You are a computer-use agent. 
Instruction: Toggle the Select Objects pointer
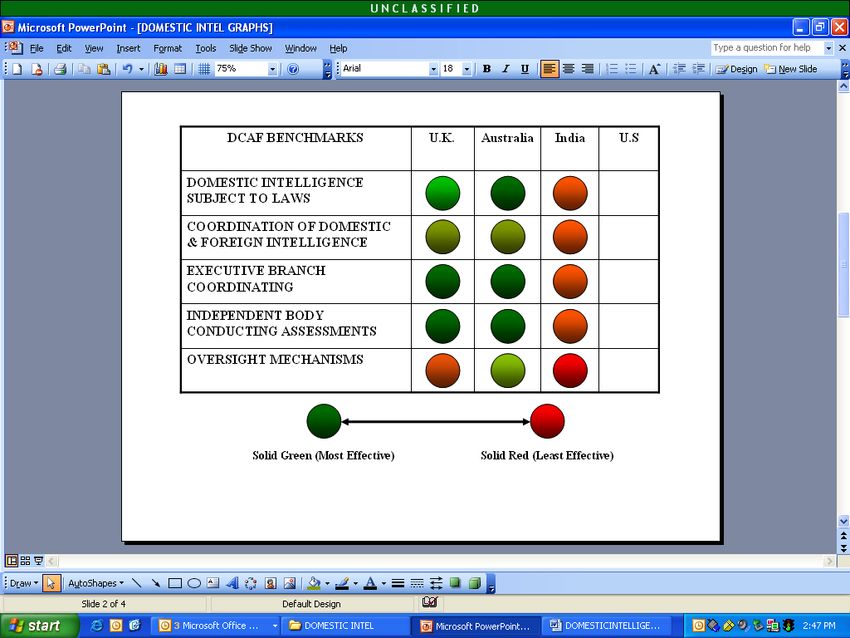click(x=51, y=583)
